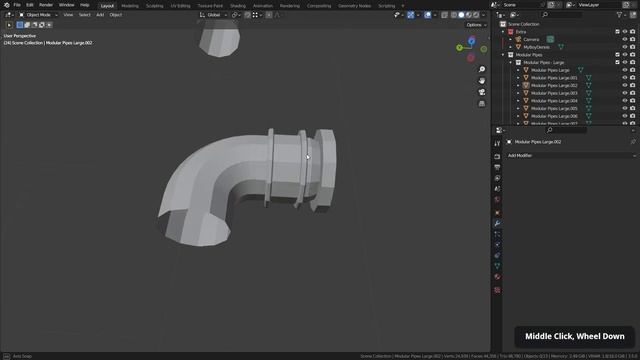Open the Particles properties tab icon
The image size is (640, 360).
point(497,234)
